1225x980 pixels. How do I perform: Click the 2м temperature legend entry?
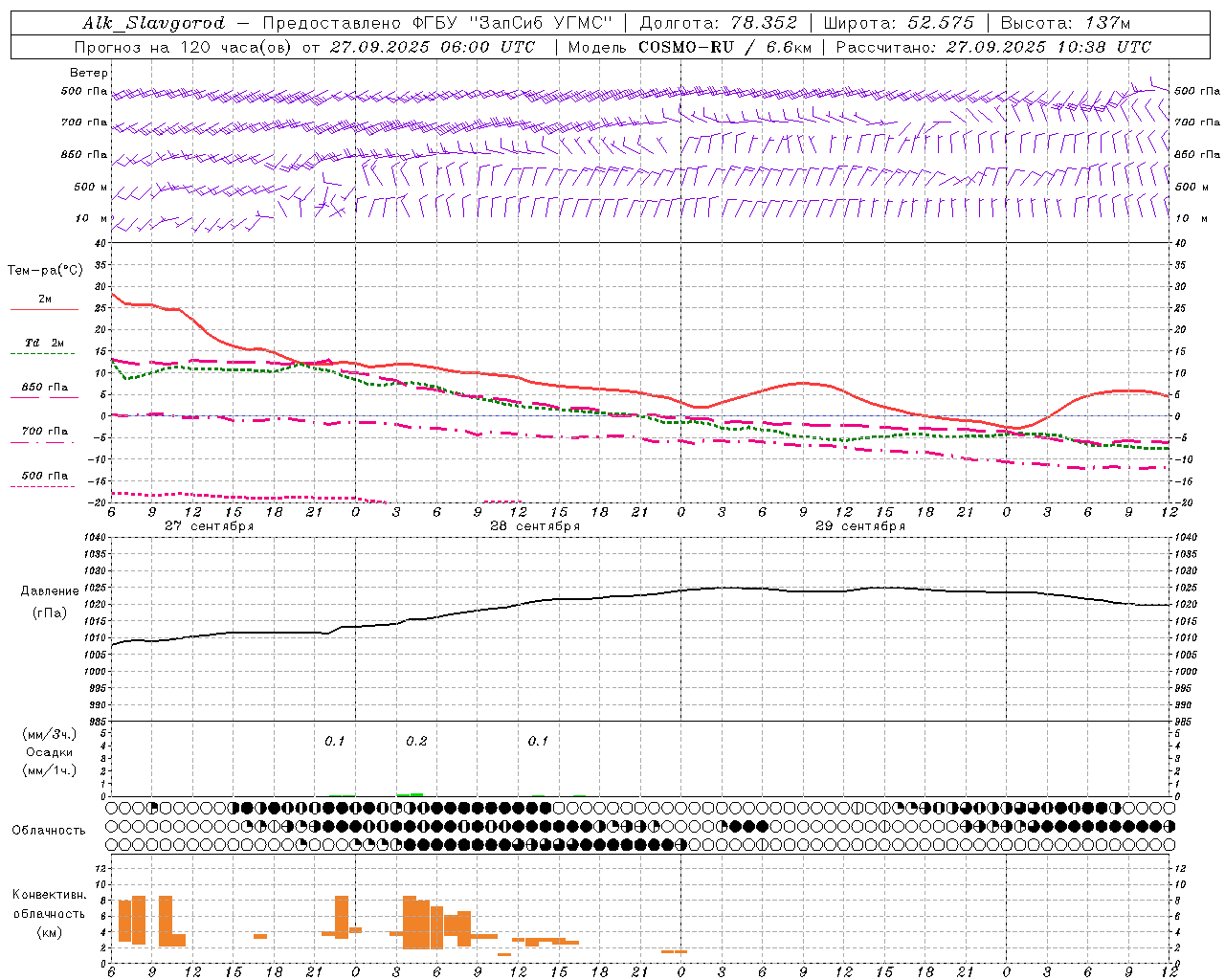pyautogui.click(x=45, y=300)
